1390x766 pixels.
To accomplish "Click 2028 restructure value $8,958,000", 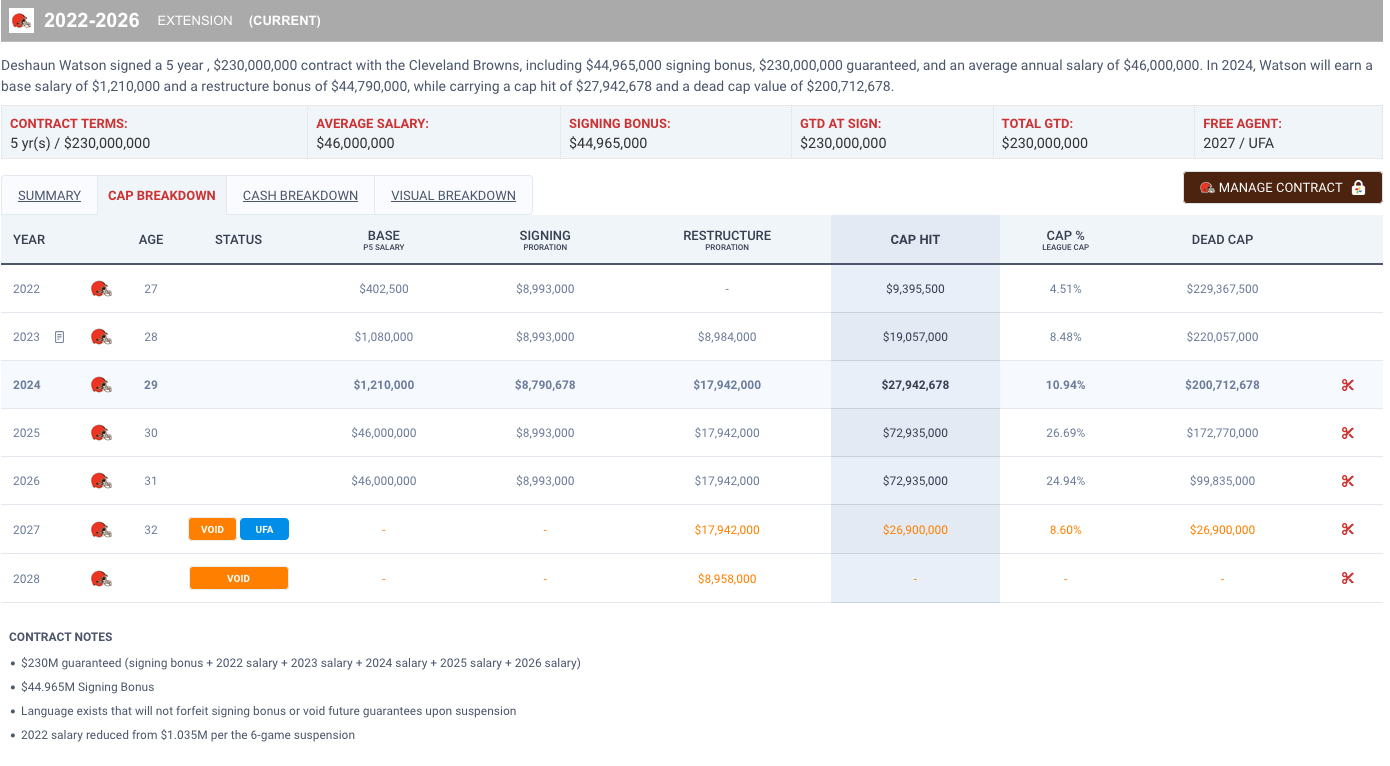I will click(727, 579).
